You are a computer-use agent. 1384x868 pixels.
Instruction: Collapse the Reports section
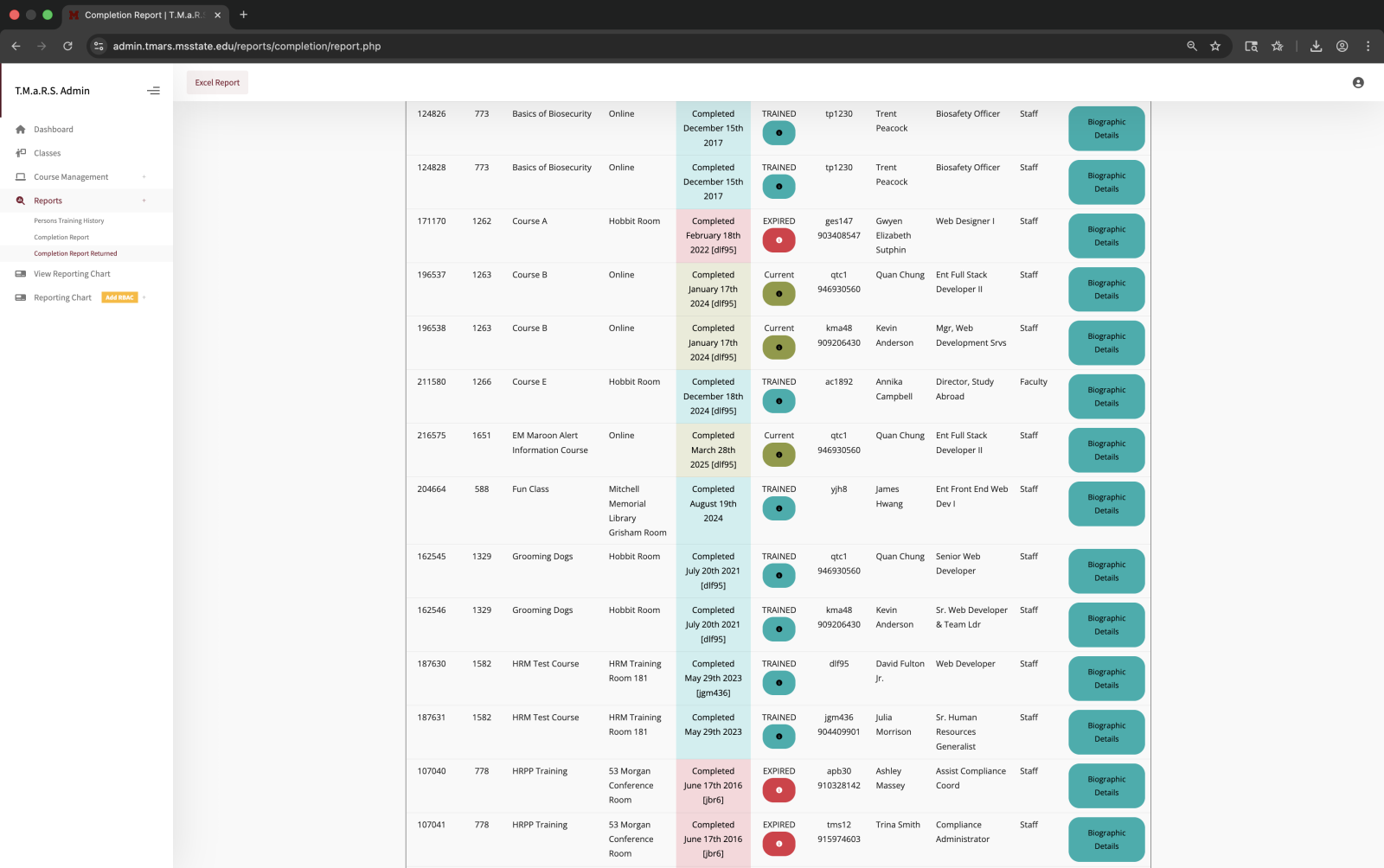click(144, 200)
